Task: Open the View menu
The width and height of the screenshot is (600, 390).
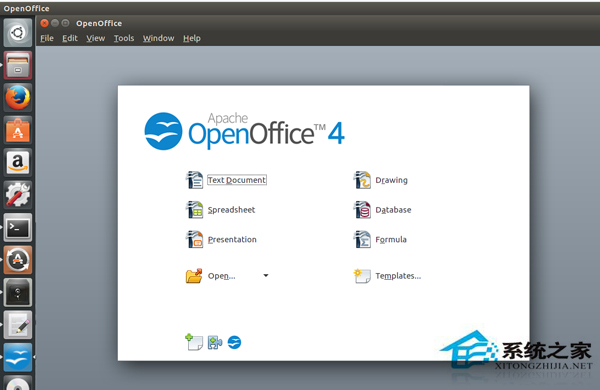Action: coord(95,38)
